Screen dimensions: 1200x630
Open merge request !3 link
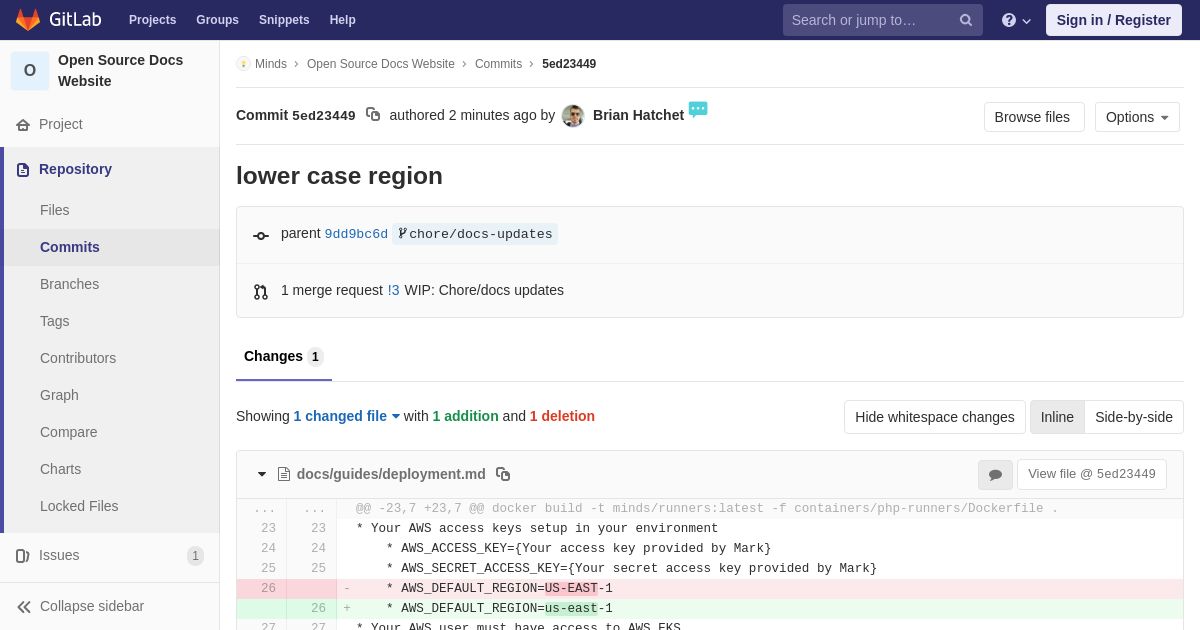pos(394,290)
